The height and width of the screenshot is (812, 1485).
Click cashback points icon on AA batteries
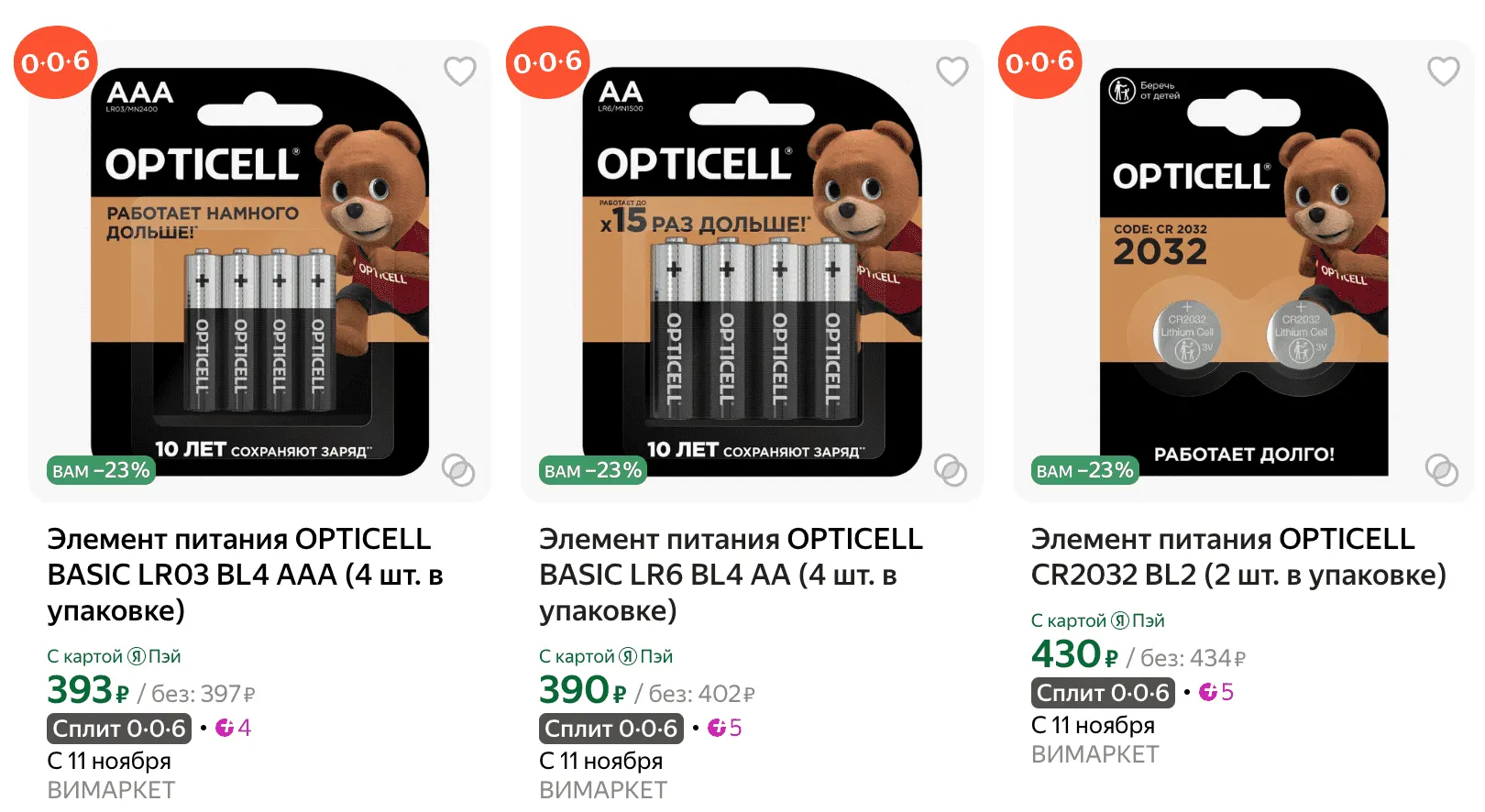point(716,728)
